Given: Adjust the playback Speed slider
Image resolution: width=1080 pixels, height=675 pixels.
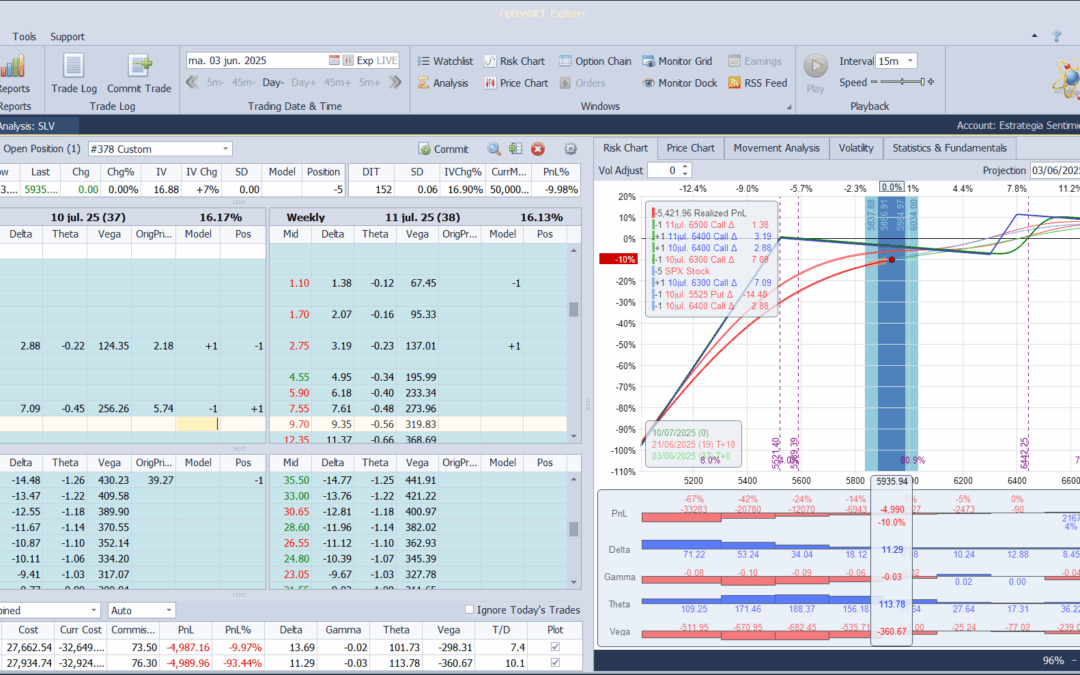Looking at the screenshot, I should (x=900, y=82).
